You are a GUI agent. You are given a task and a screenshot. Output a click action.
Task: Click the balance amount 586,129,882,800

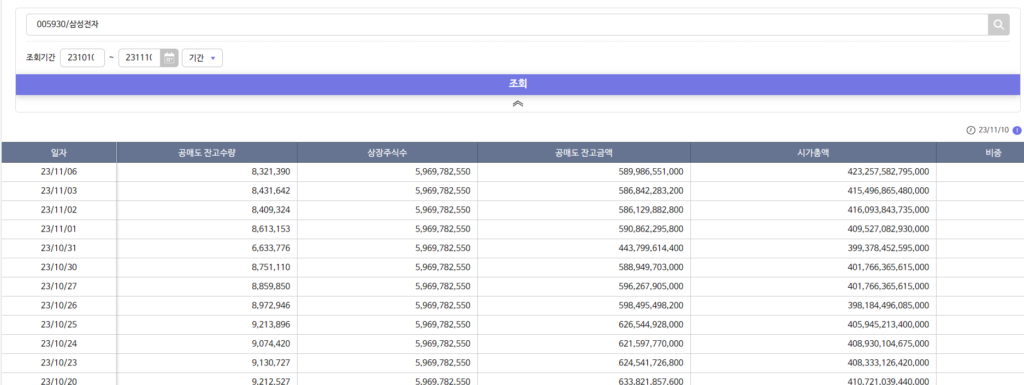(650, 210)
